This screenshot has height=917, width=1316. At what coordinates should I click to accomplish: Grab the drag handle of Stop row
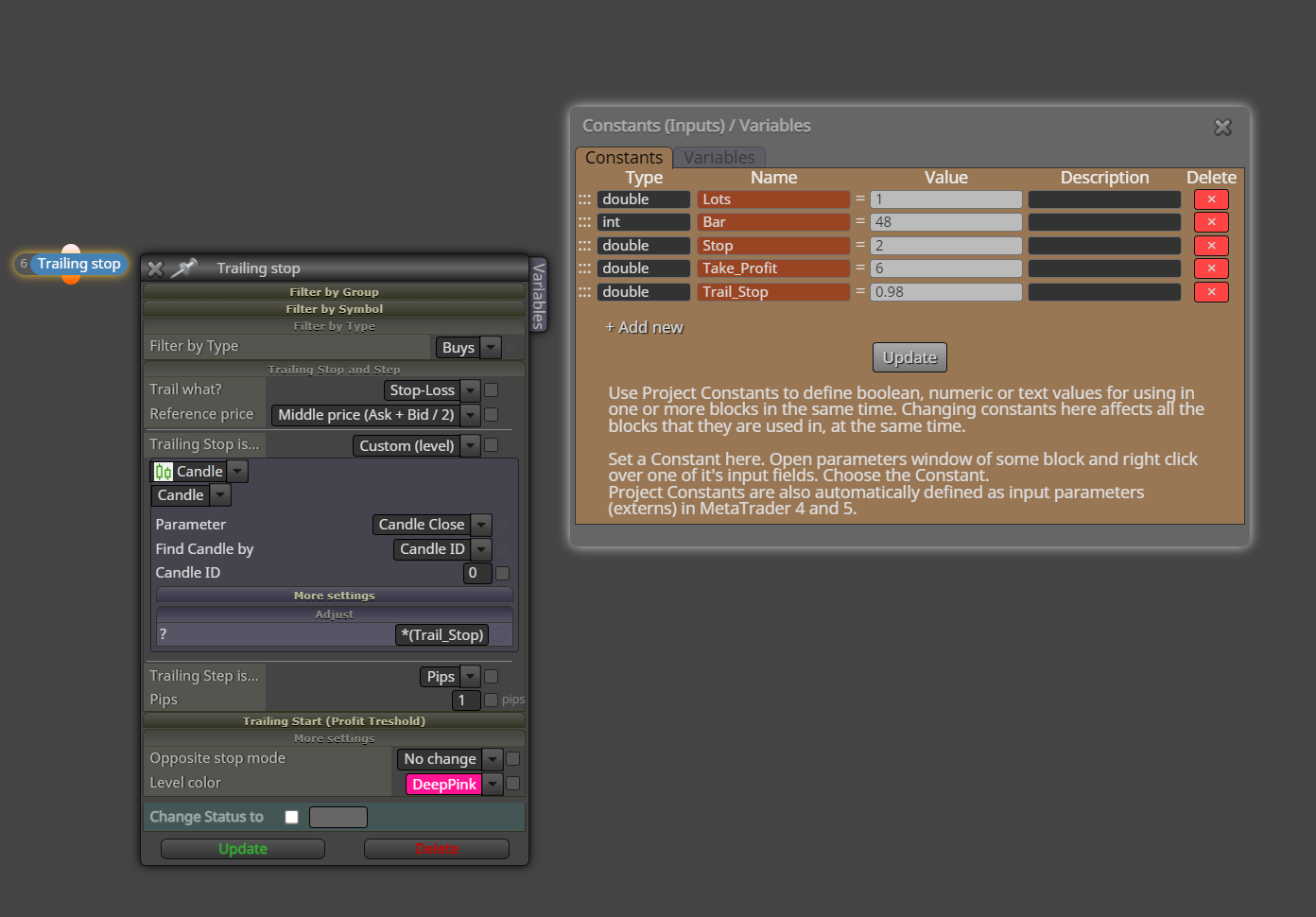click(584, 246)
